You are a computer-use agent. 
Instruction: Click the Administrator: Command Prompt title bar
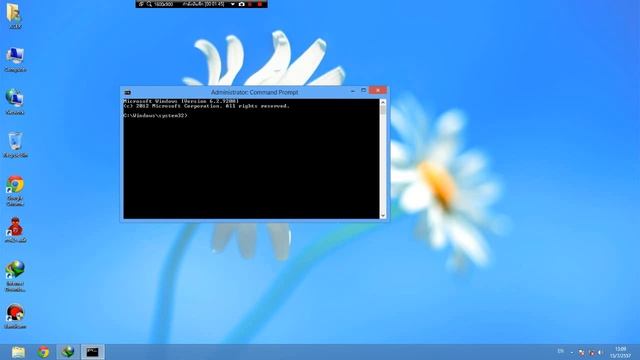tap(254, 92)
